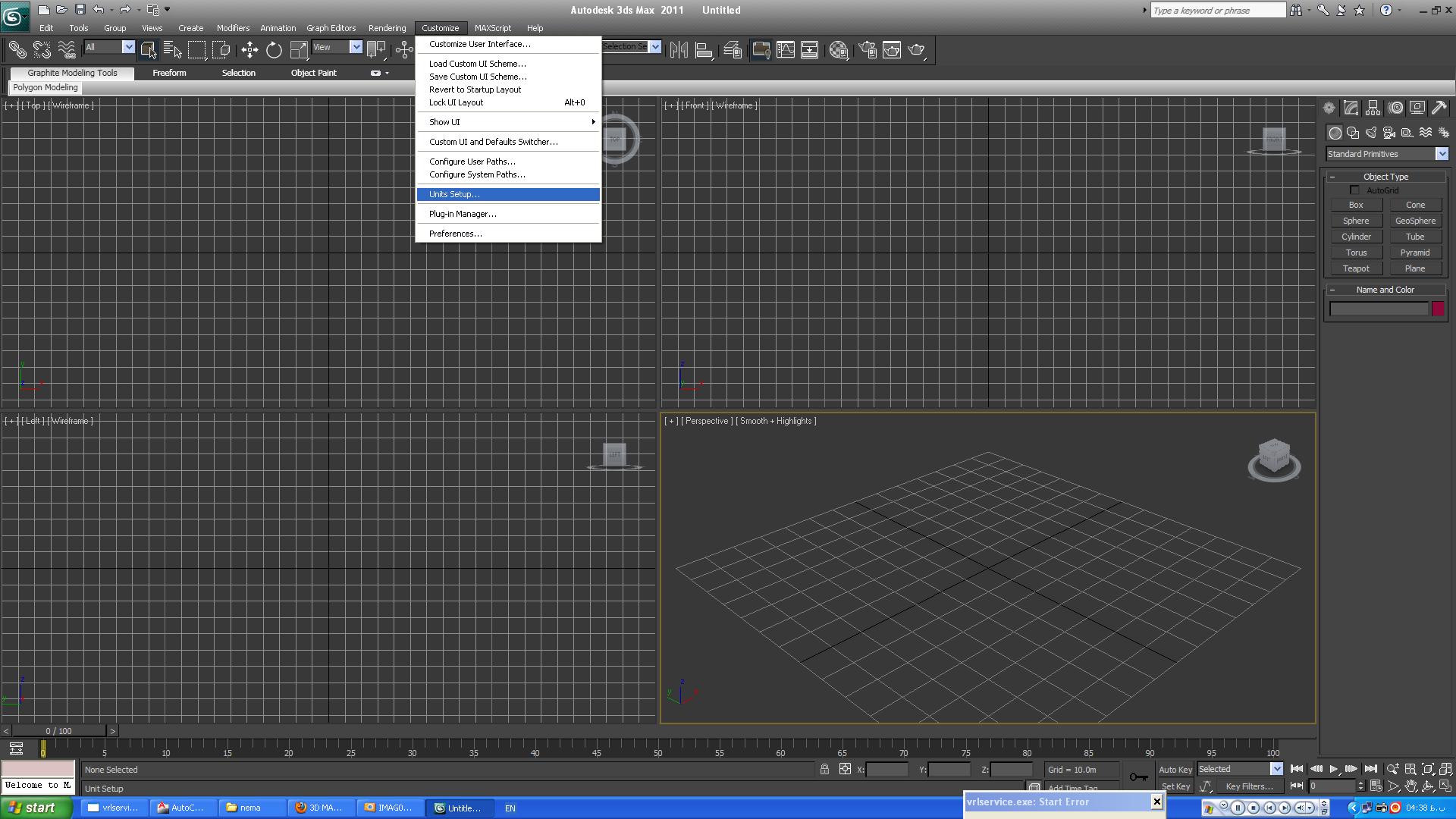Toggle the Selection Lock icon
The height and width of the screenshot is (819, 1456).
(824, 769)
